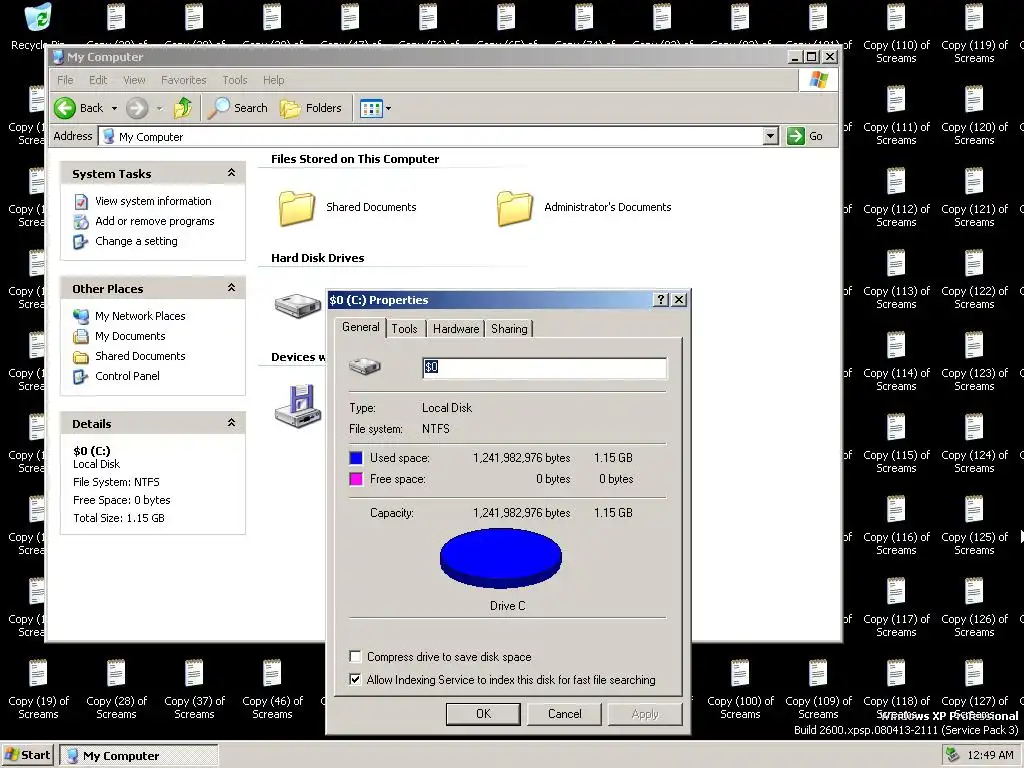Open the Shared Documents folder icon
This screenshot has height=768, width=1024.
297,208
